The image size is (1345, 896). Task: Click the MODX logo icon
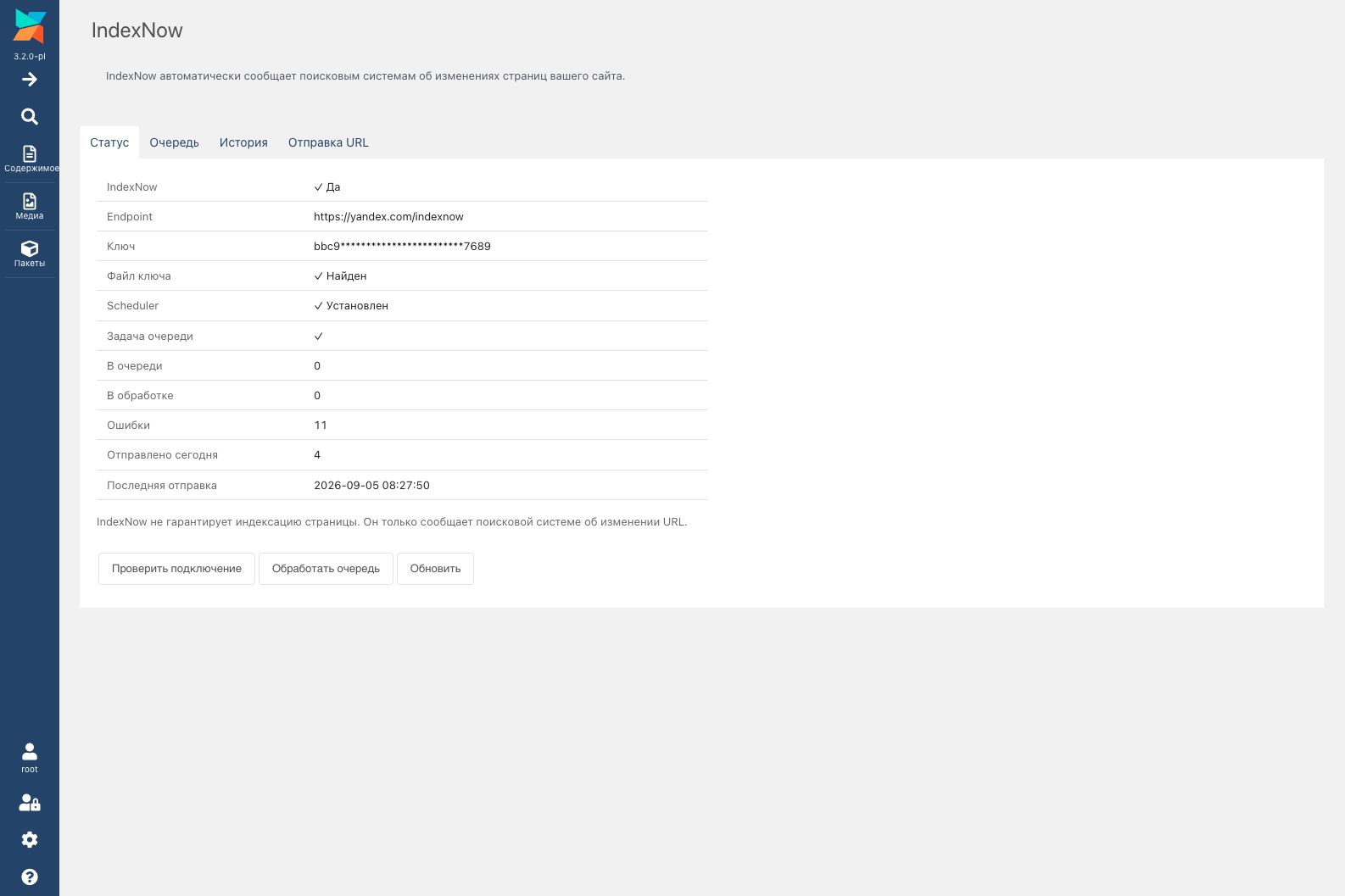pos(30,27)
